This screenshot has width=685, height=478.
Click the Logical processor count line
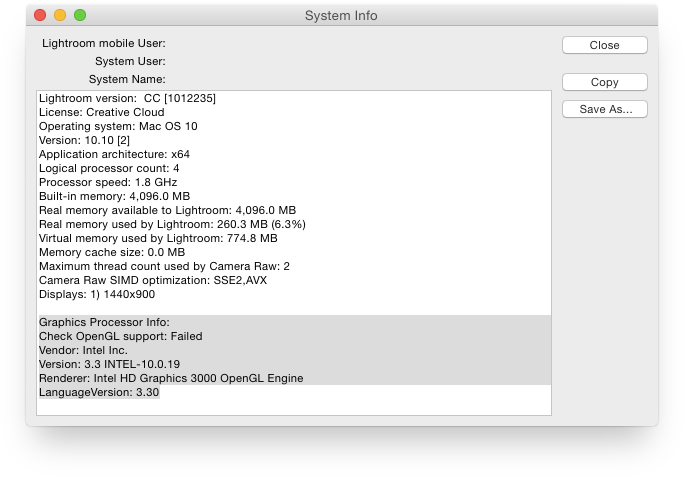(109, 168)
